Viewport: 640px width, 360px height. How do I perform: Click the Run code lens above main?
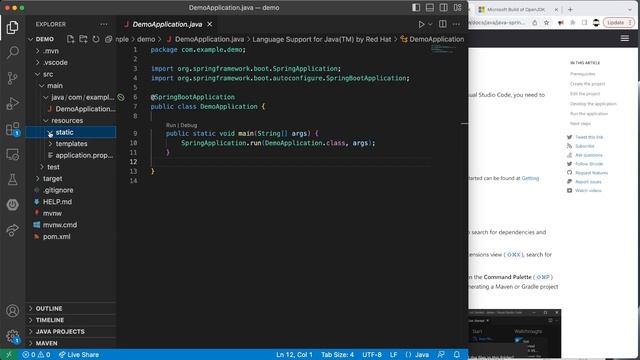pos(171,125)
